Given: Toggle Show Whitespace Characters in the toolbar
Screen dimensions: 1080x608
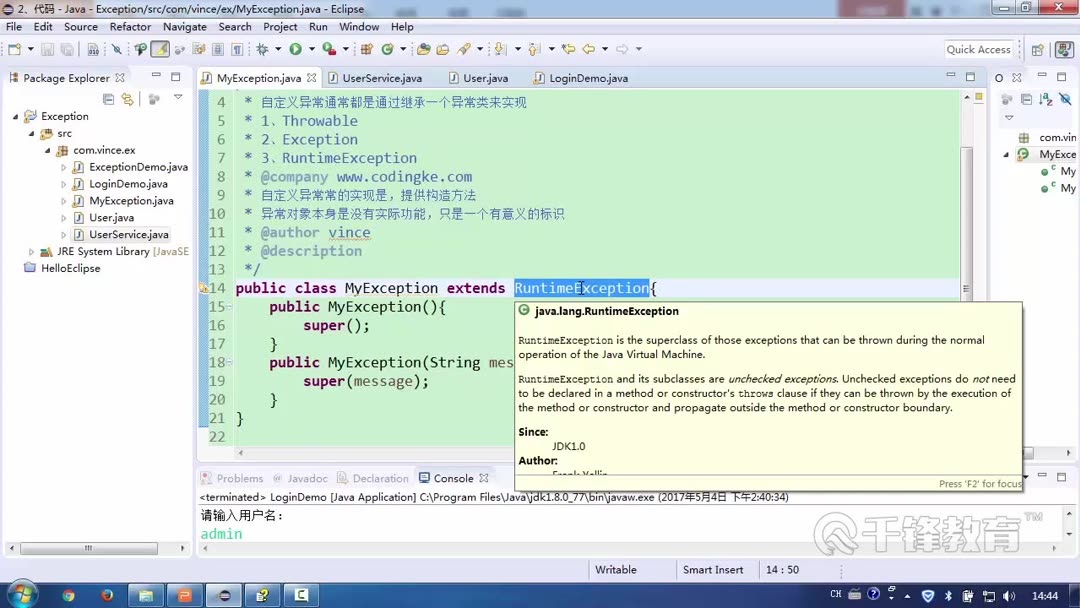Looking at the screenshot, I should (x=238, y=48).
